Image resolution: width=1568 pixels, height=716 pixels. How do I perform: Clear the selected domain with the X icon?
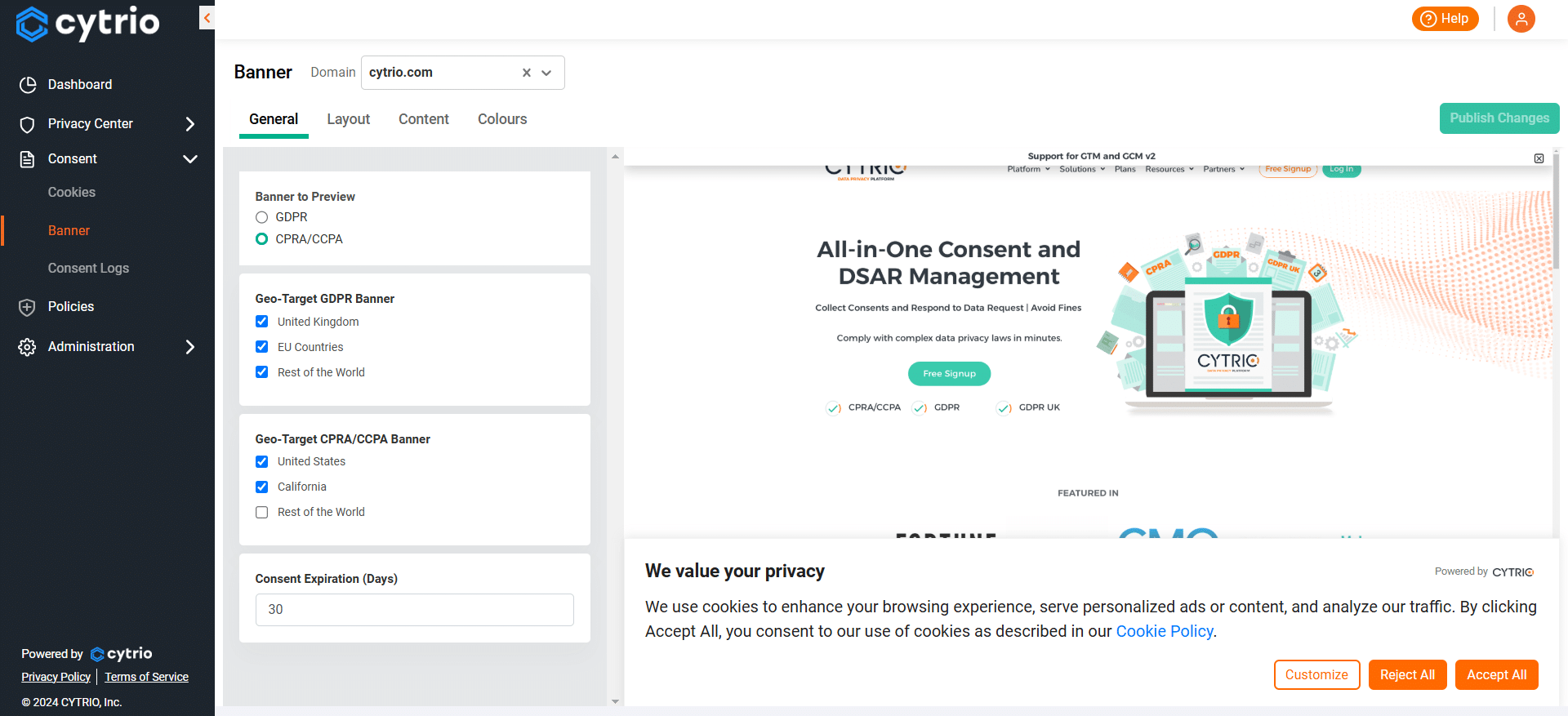tap(526, 73)
